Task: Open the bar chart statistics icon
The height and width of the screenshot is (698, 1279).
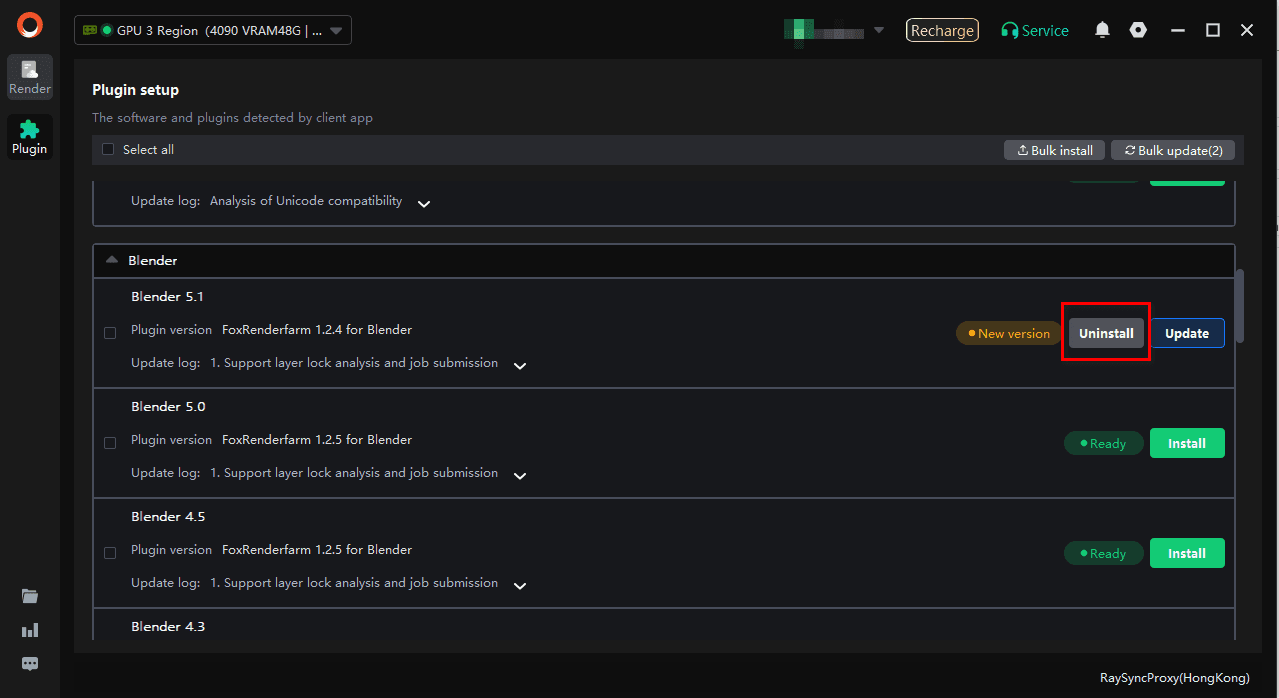Action: [30, 630]
